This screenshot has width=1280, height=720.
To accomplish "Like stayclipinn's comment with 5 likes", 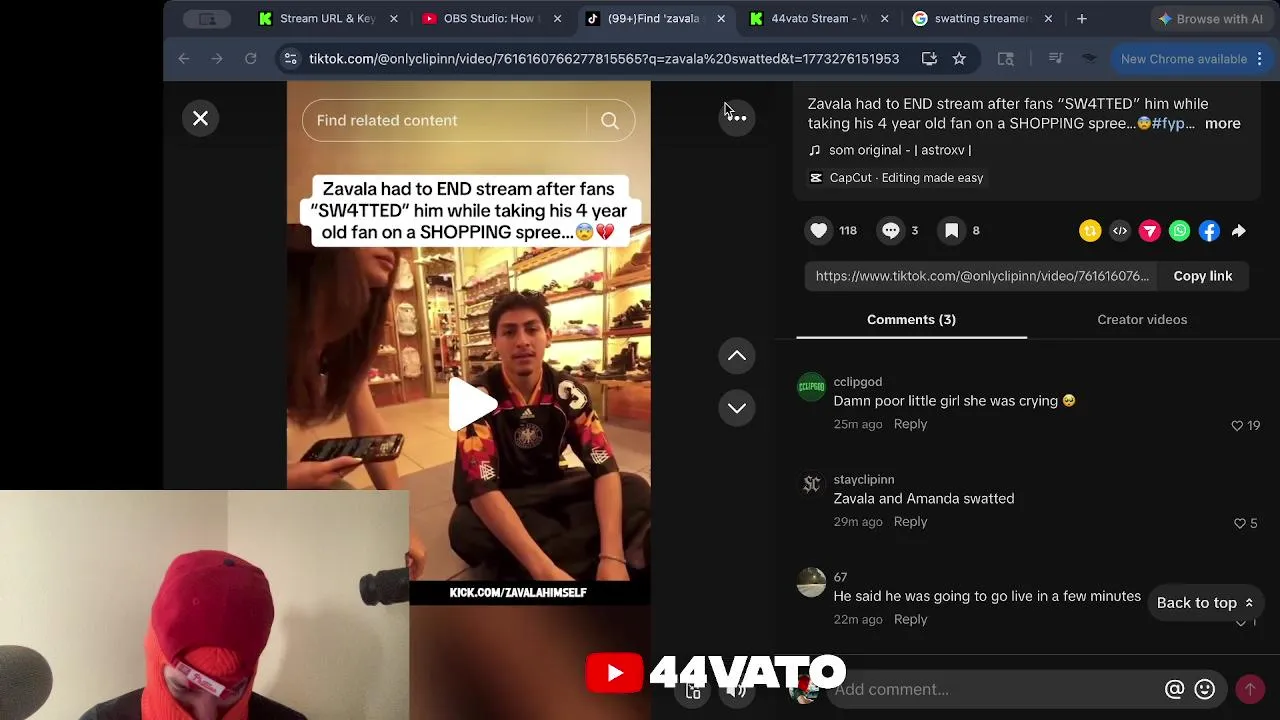I will coord(1240,524).
